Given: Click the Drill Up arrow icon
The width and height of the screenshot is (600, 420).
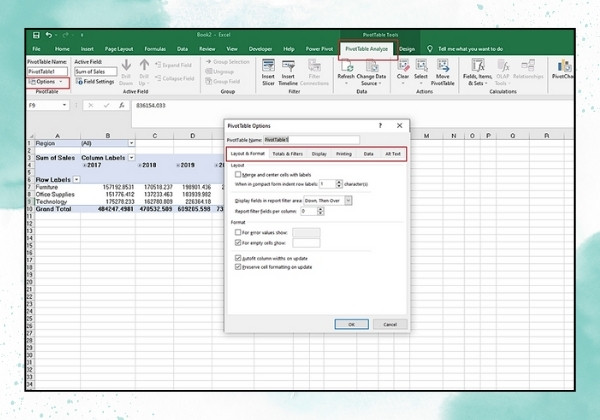Looking at the screenshot, I should [x=144, y=65].
